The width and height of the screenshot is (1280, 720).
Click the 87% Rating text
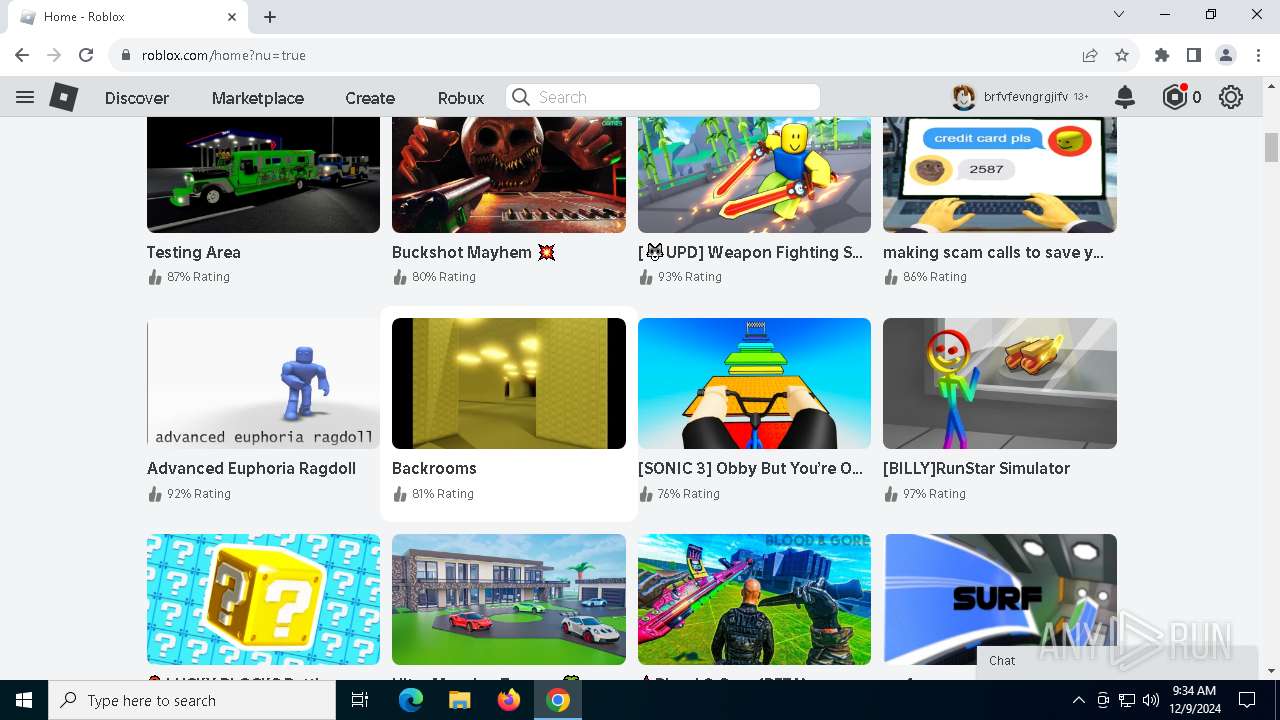point(198,277)
